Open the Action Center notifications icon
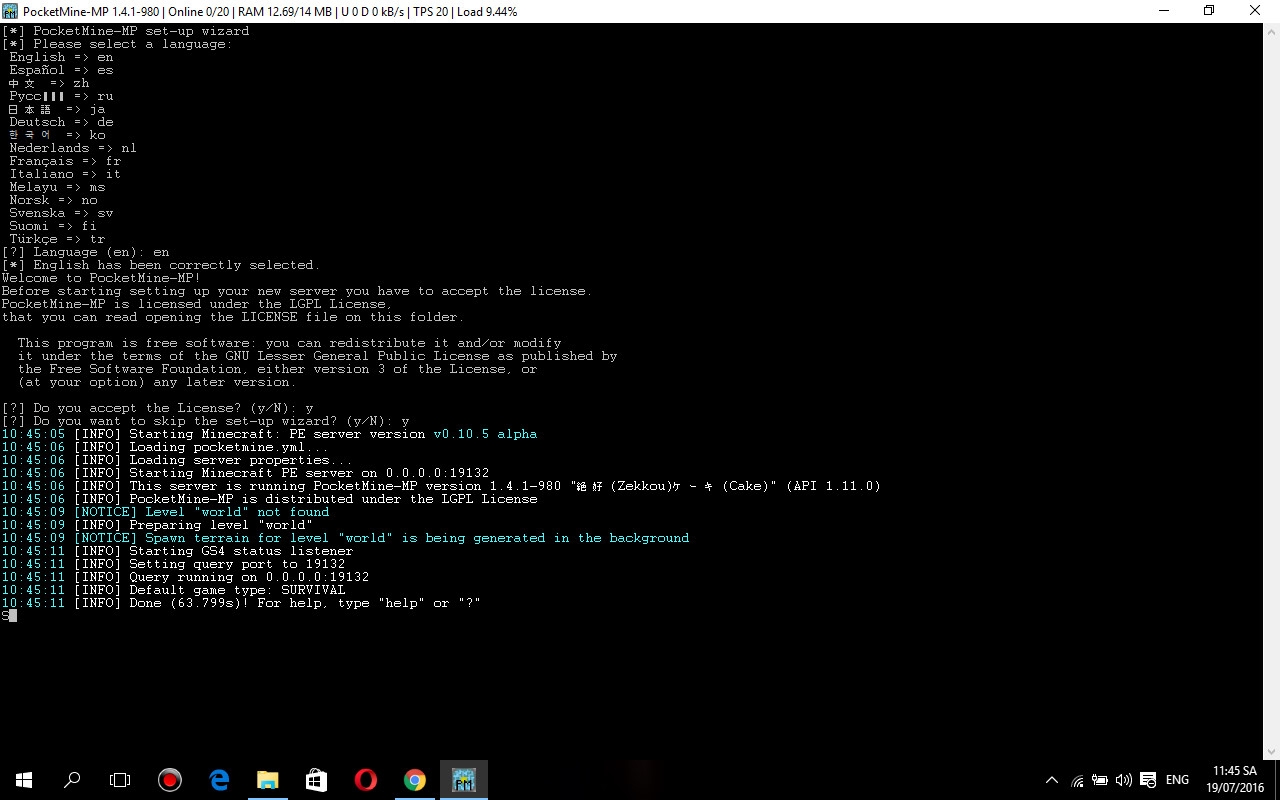This screenshot has height=800, width=1280. [1148, 780]
